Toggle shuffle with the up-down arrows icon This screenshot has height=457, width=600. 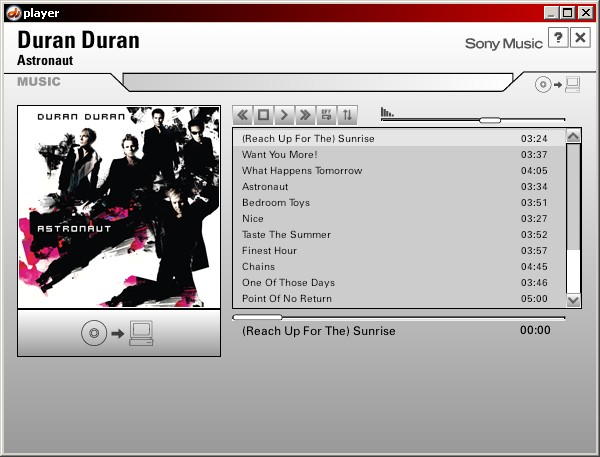[347, 115]
